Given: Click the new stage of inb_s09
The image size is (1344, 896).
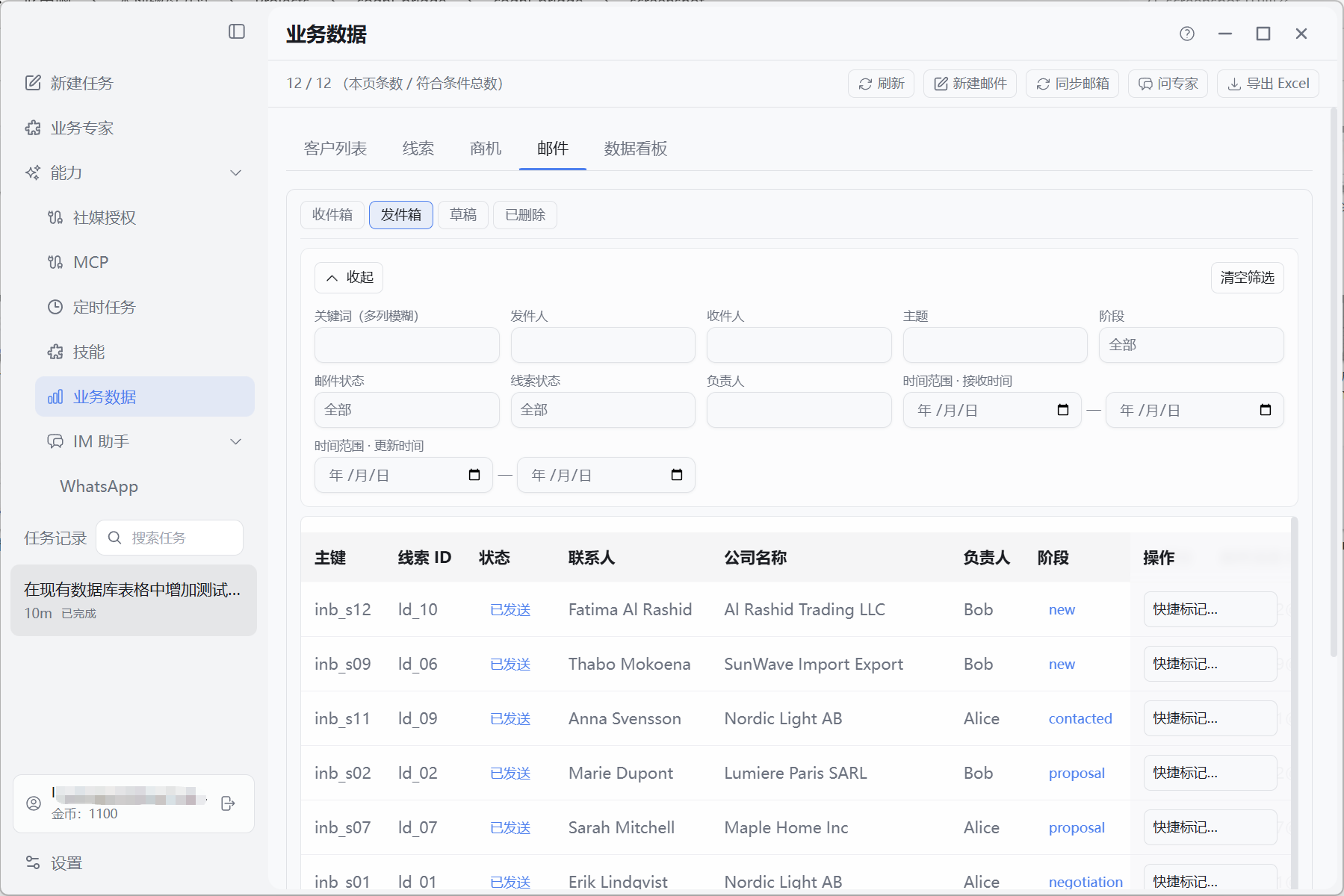Looking at the screenshot, I should (x=1062, y=665).
